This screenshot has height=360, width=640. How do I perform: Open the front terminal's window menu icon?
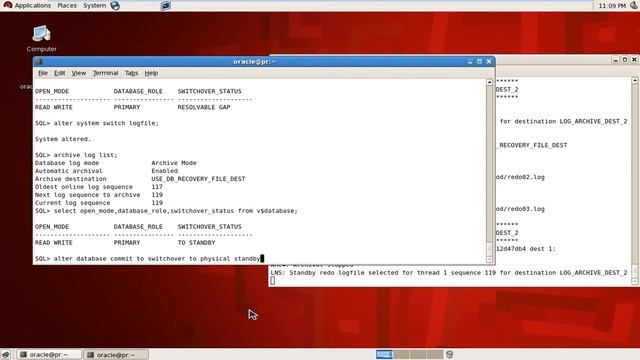pos(39,62)
